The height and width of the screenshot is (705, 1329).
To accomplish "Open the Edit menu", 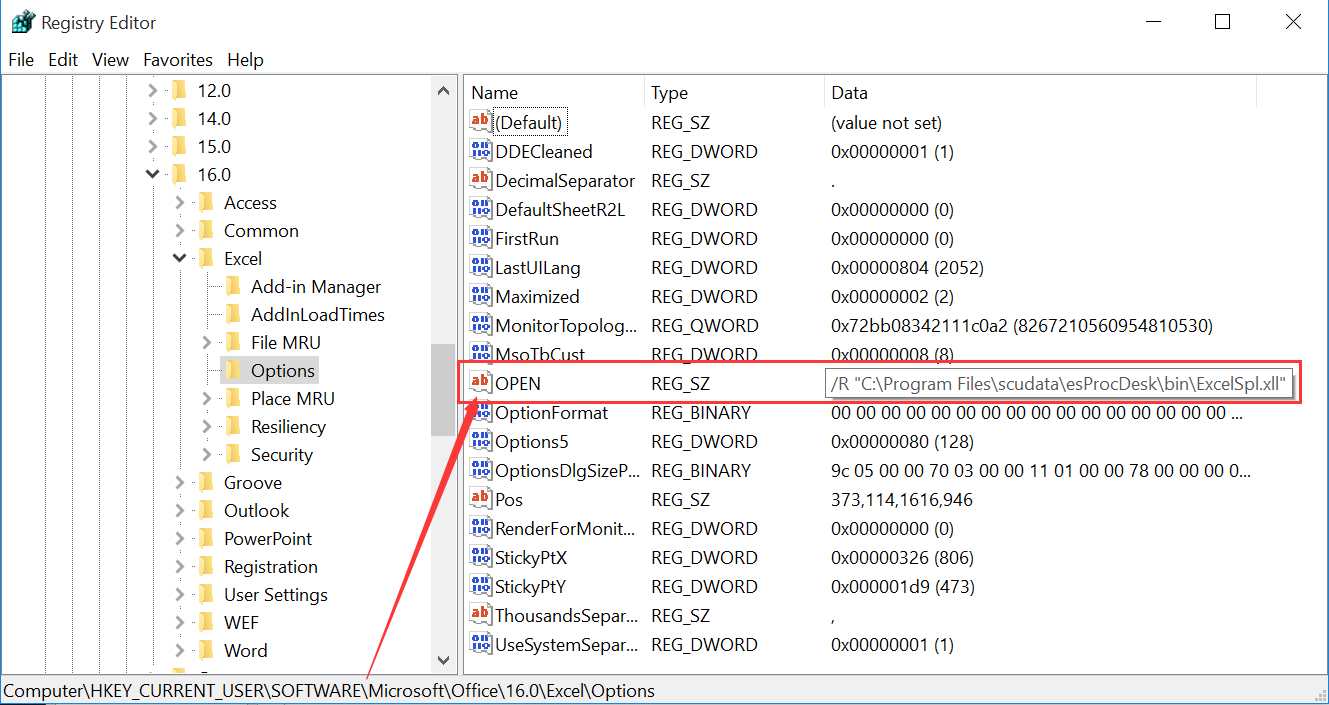I will coord(63,60).
